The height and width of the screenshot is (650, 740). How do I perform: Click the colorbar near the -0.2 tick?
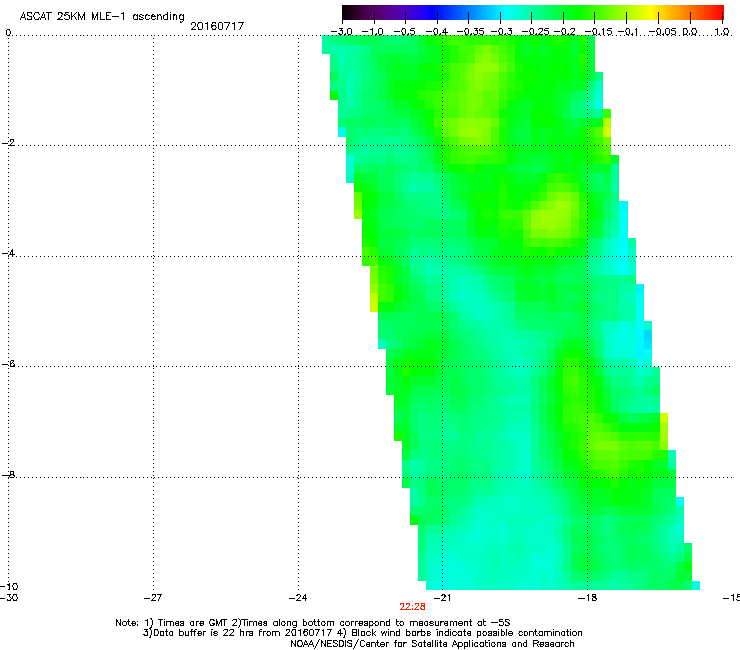coord(563,13)
